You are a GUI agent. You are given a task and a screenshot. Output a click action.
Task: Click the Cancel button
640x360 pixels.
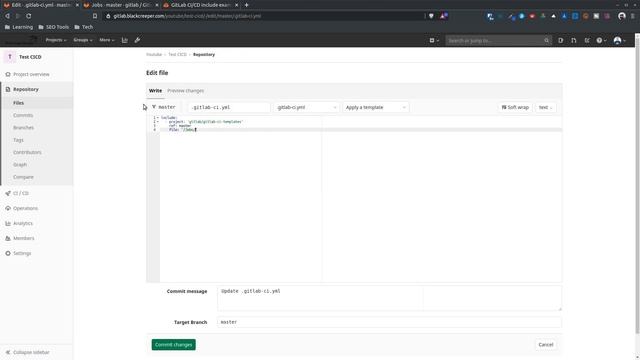546,344
